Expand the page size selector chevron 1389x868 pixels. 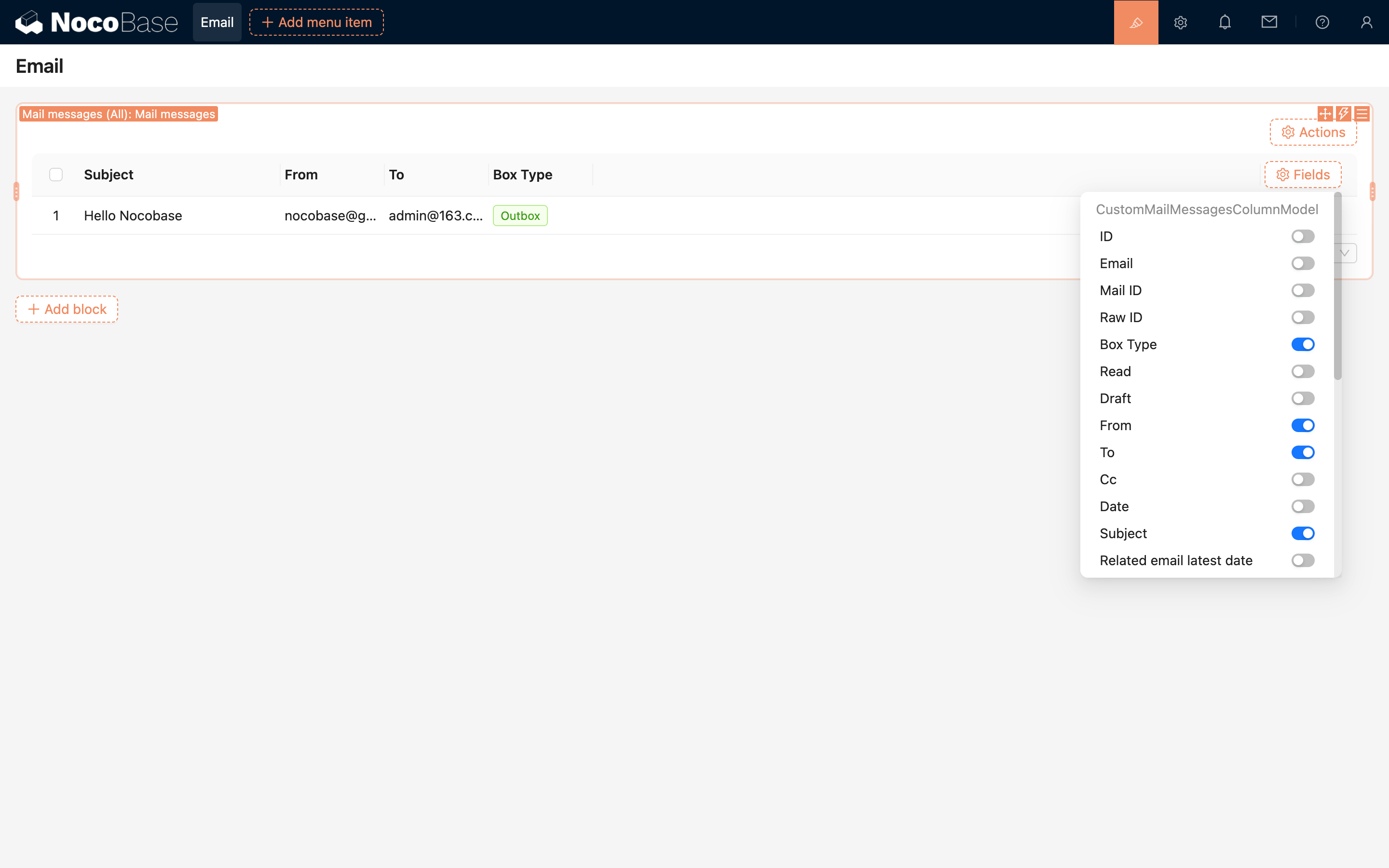(x=1345, y=253)
